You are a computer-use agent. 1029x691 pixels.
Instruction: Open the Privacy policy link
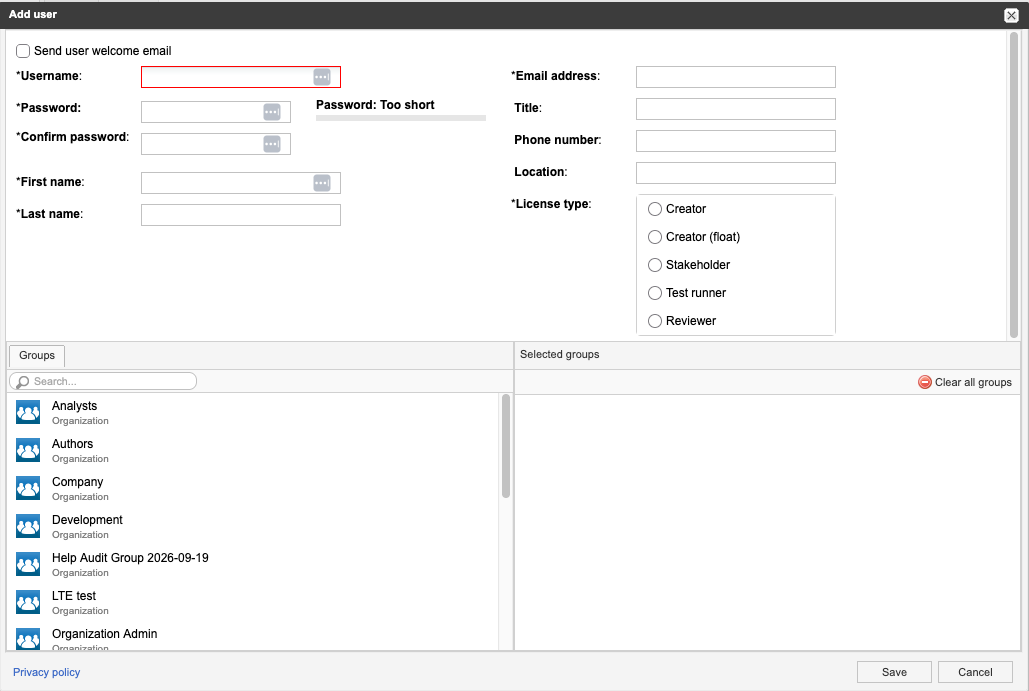47,672
